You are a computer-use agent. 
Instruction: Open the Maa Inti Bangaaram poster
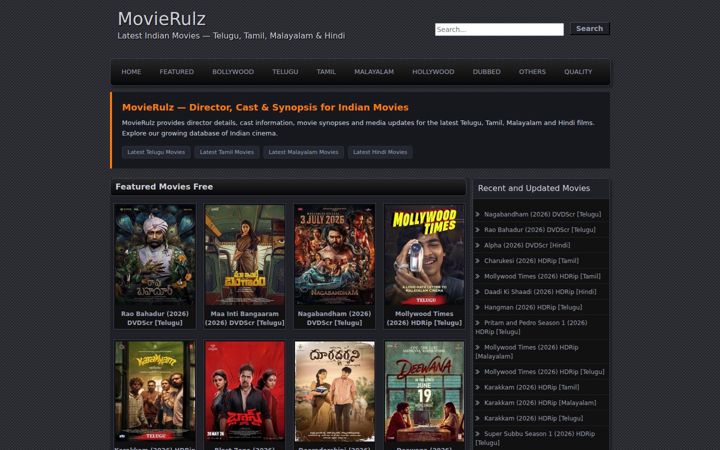point(245,255)
